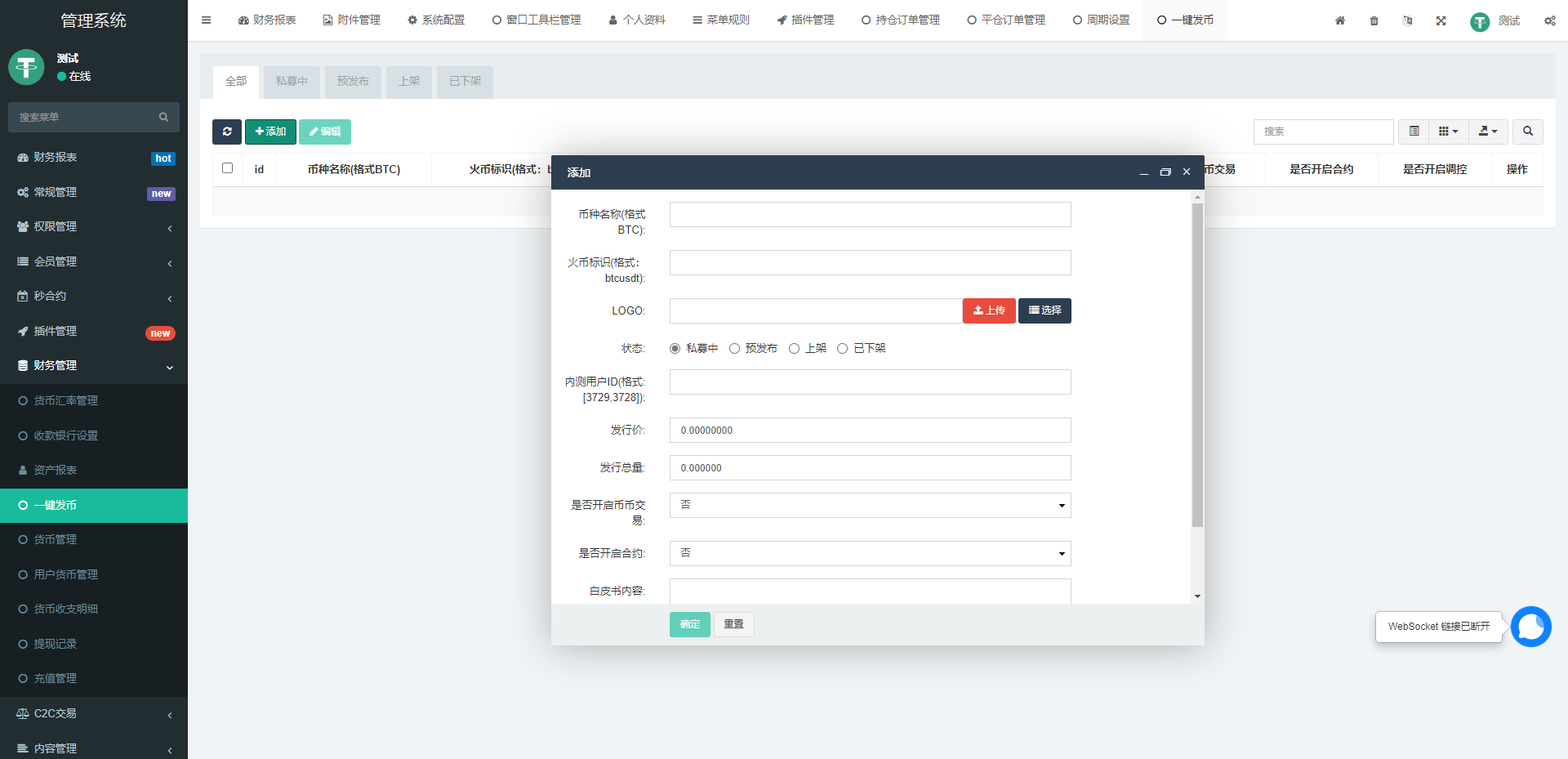Open 收款银行设置 in the sidebar
The width and height of the screenshot is (1568, 759).
coord(94,435)
